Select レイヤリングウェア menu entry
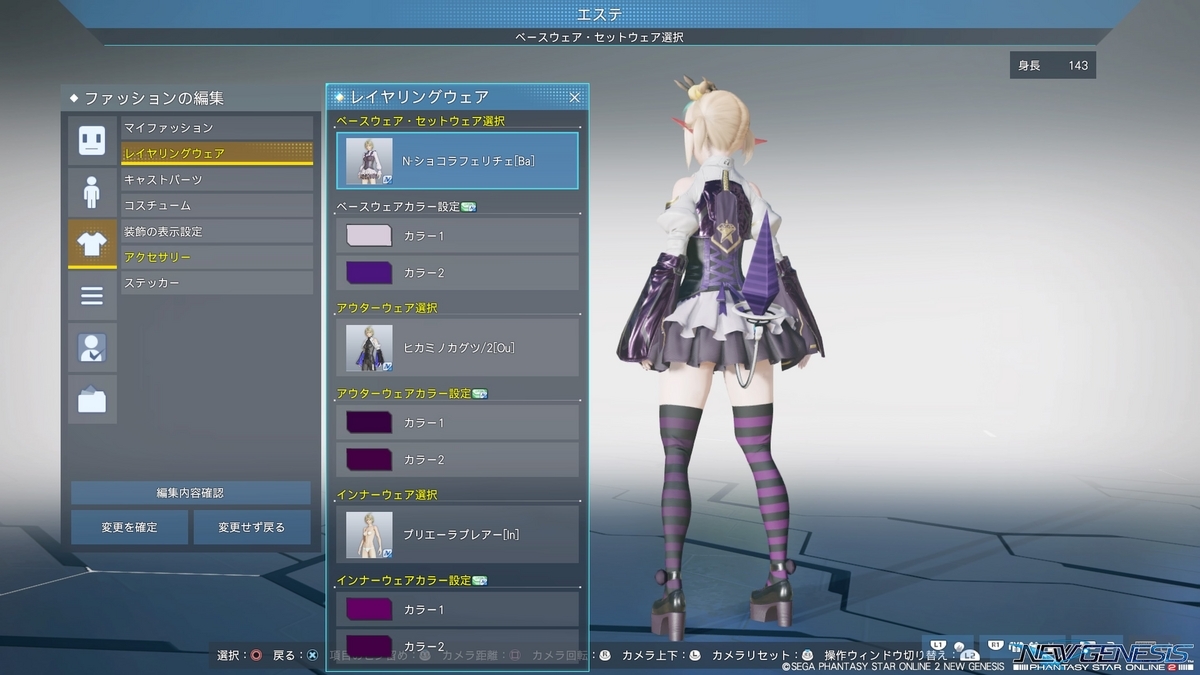The width and height of the screenshot is (1200, 675). coord(217,153)
